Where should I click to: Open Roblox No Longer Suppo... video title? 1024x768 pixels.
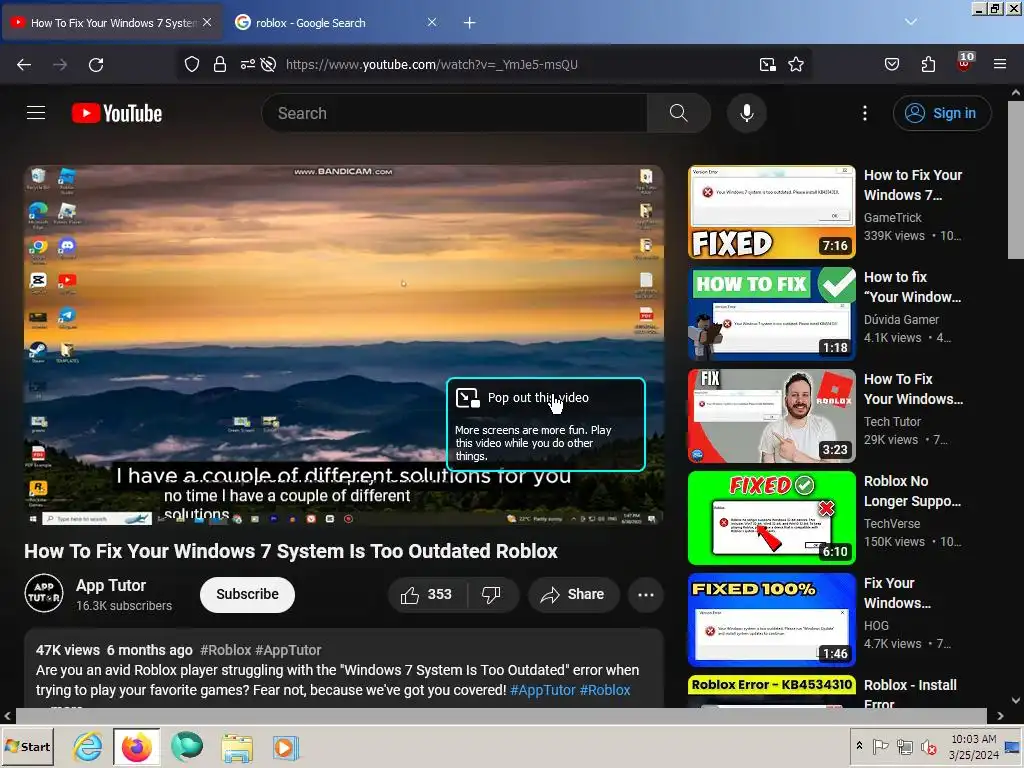(x=912, y=491)
